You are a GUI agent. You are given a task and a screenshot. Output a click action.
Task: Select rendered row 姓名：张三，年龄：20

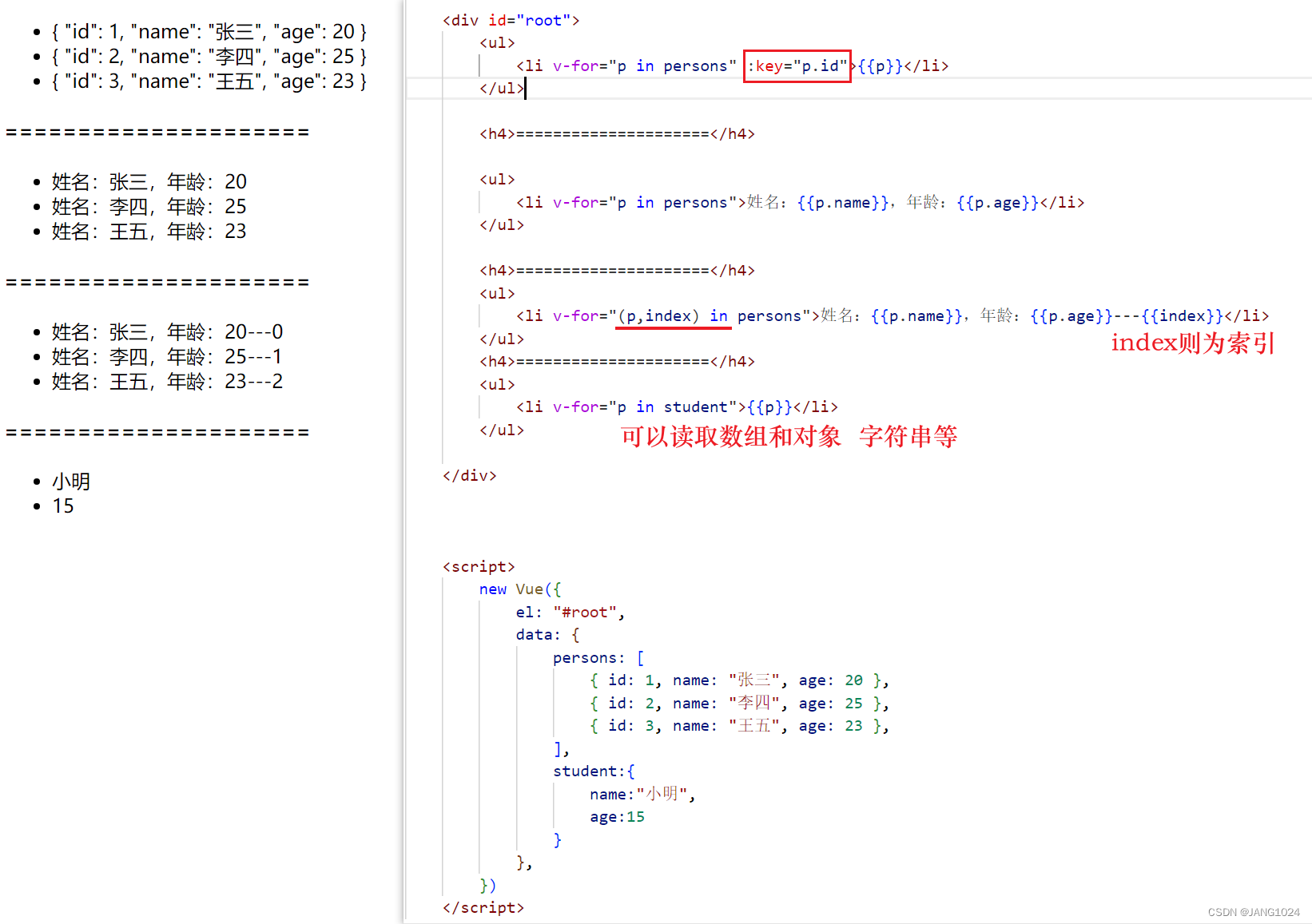point(149,182)
